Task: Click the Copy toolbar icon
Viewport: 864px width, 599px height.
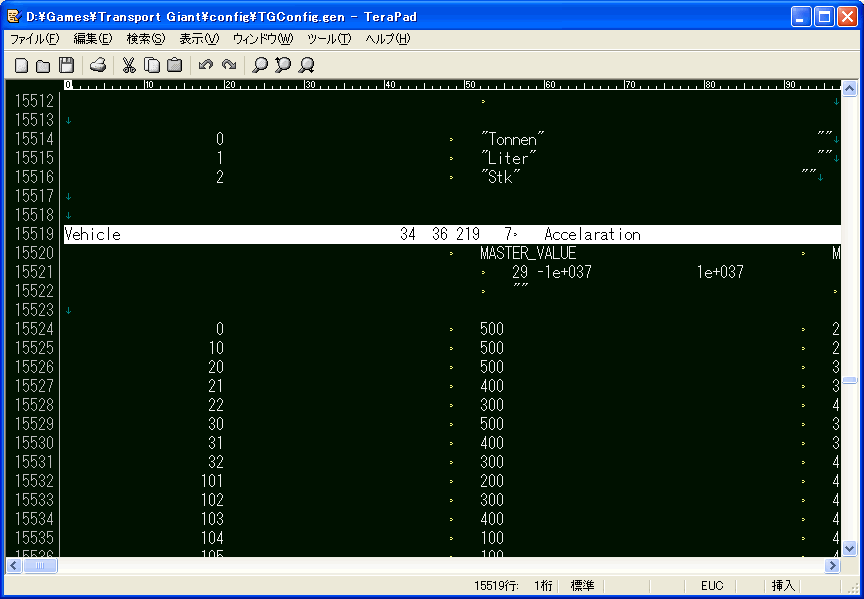Action: 152,65
